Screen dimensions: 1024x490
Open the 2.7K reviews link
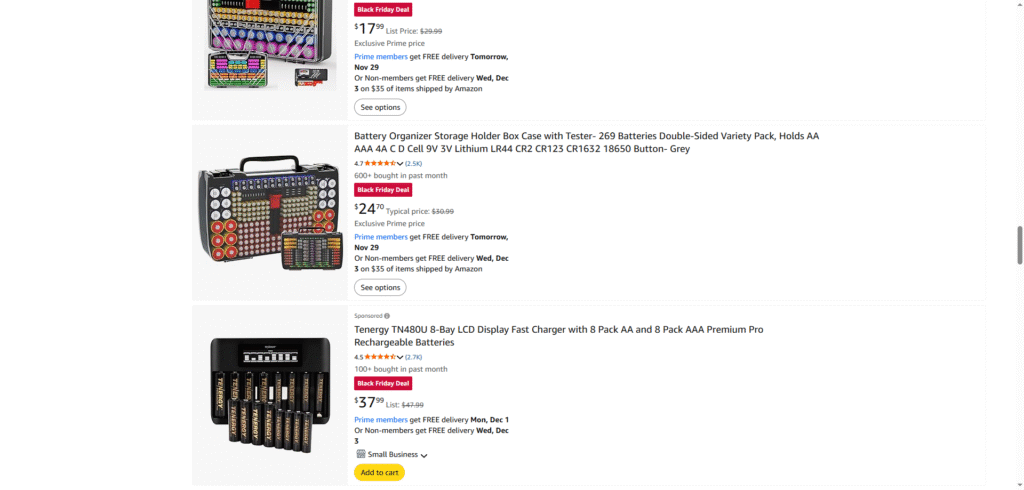pyautogui.click(x=413, y=357)
